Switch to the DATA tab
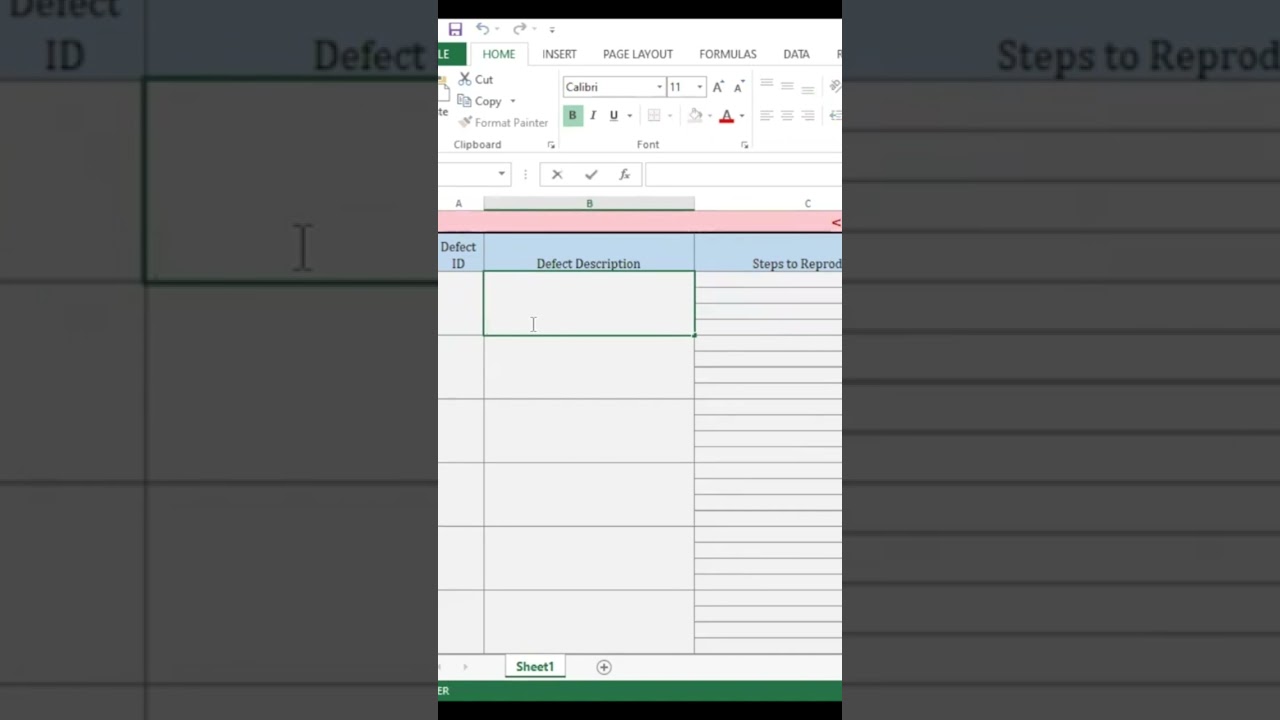This screenshot has width=1280, height=720. click(796, 54)
